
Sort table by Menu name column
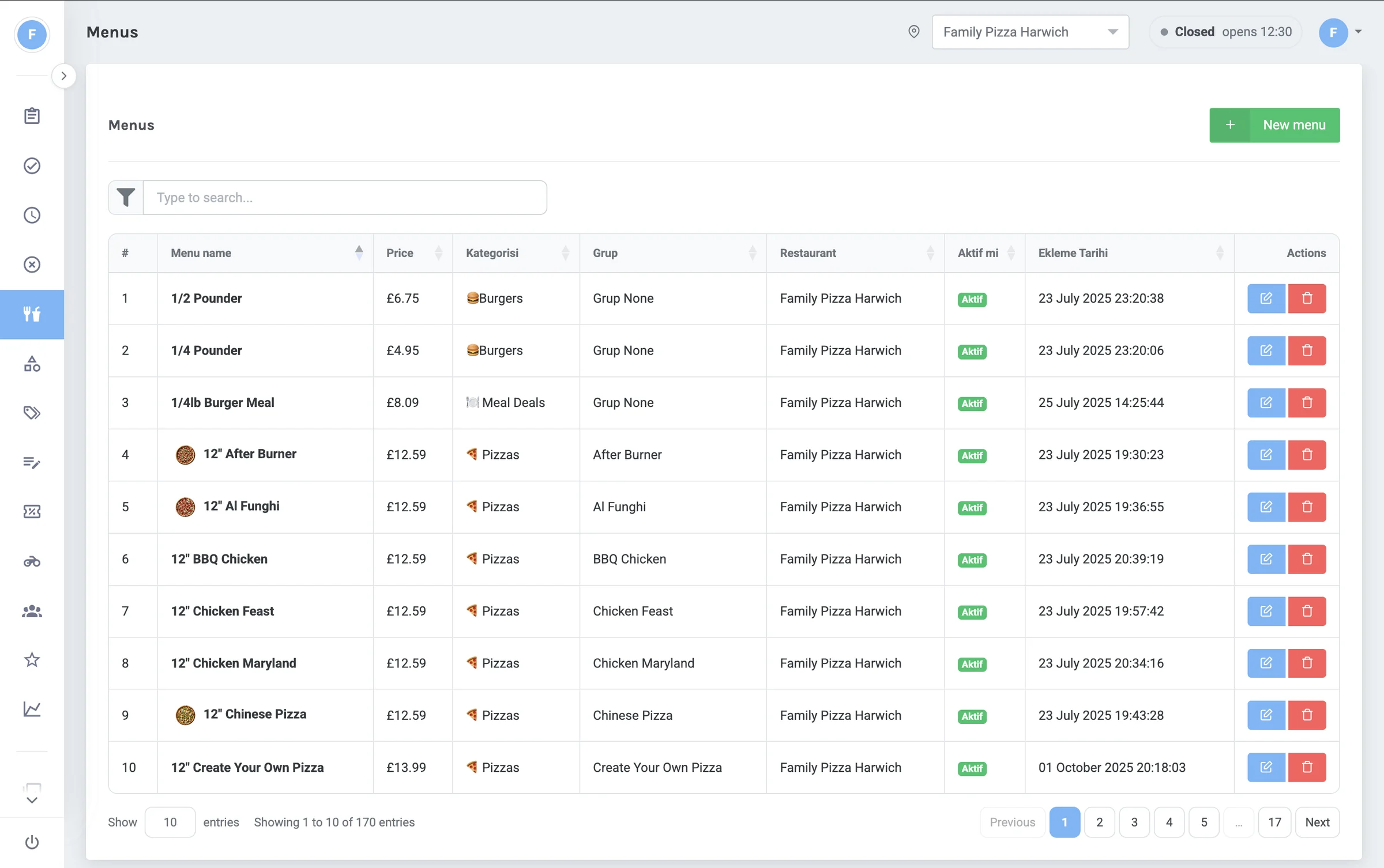coord(265,253)
